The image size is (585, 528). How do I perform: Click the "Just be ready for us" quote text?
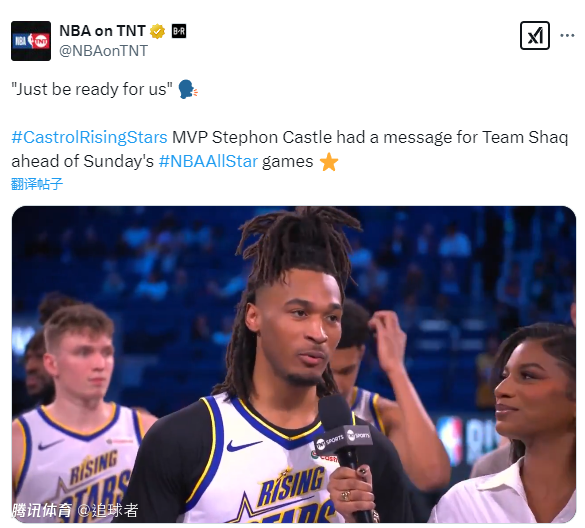(x=92, y=90)
